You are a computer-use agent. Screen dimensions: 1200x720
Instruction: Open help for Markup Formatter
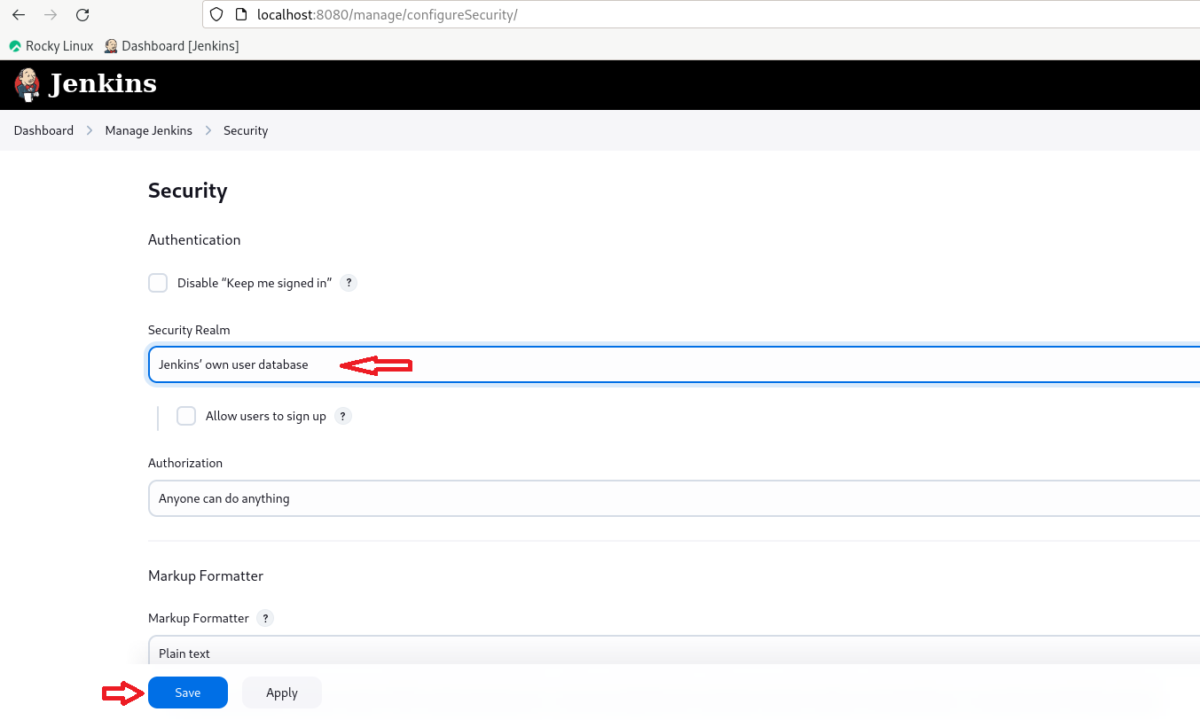point(265,618)
